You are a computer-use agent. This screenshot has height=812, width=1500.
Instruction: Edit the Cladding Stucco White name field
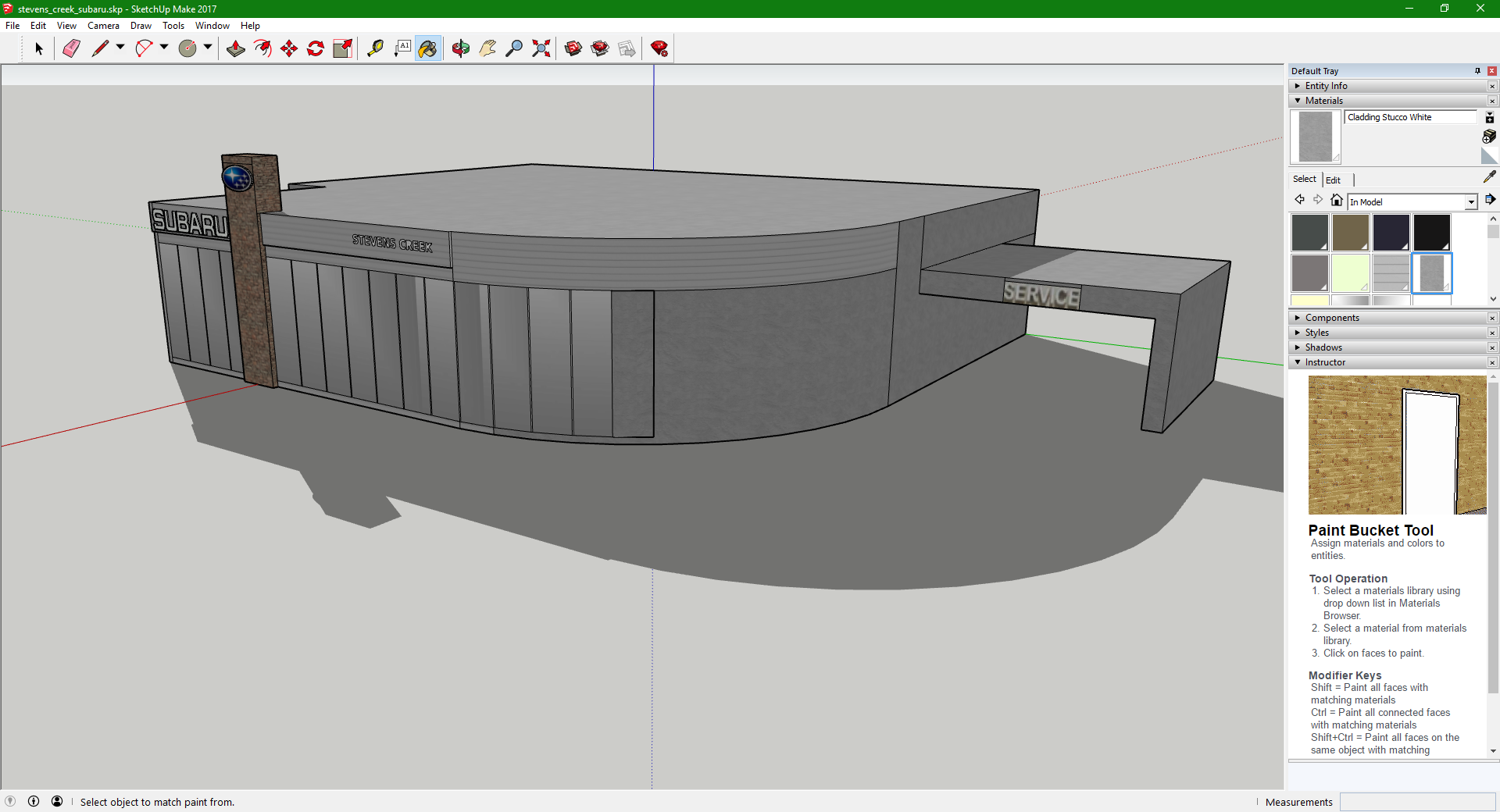coord(1411,117)
